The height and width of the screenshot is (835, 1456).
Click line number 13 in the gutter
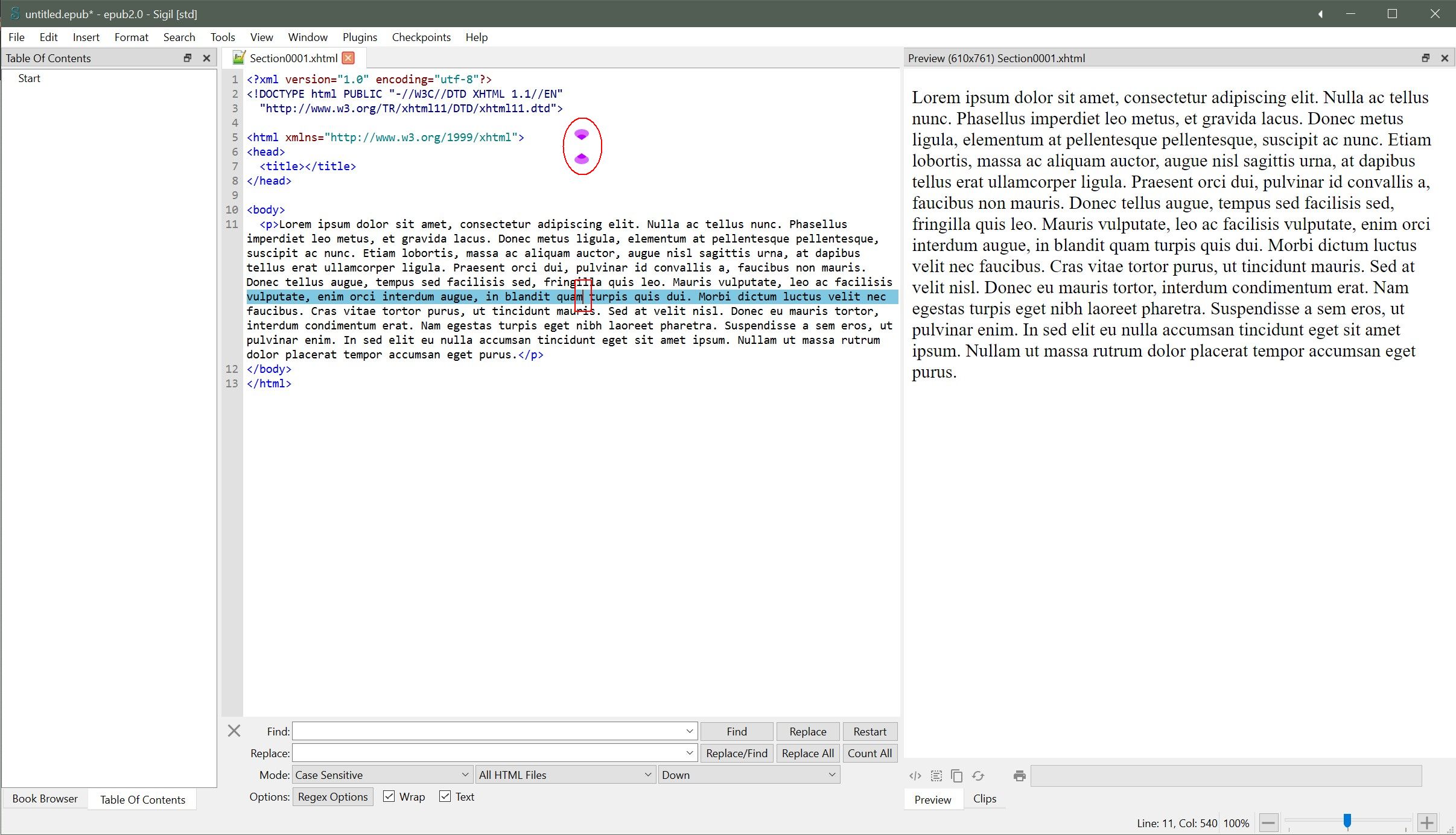232,383
